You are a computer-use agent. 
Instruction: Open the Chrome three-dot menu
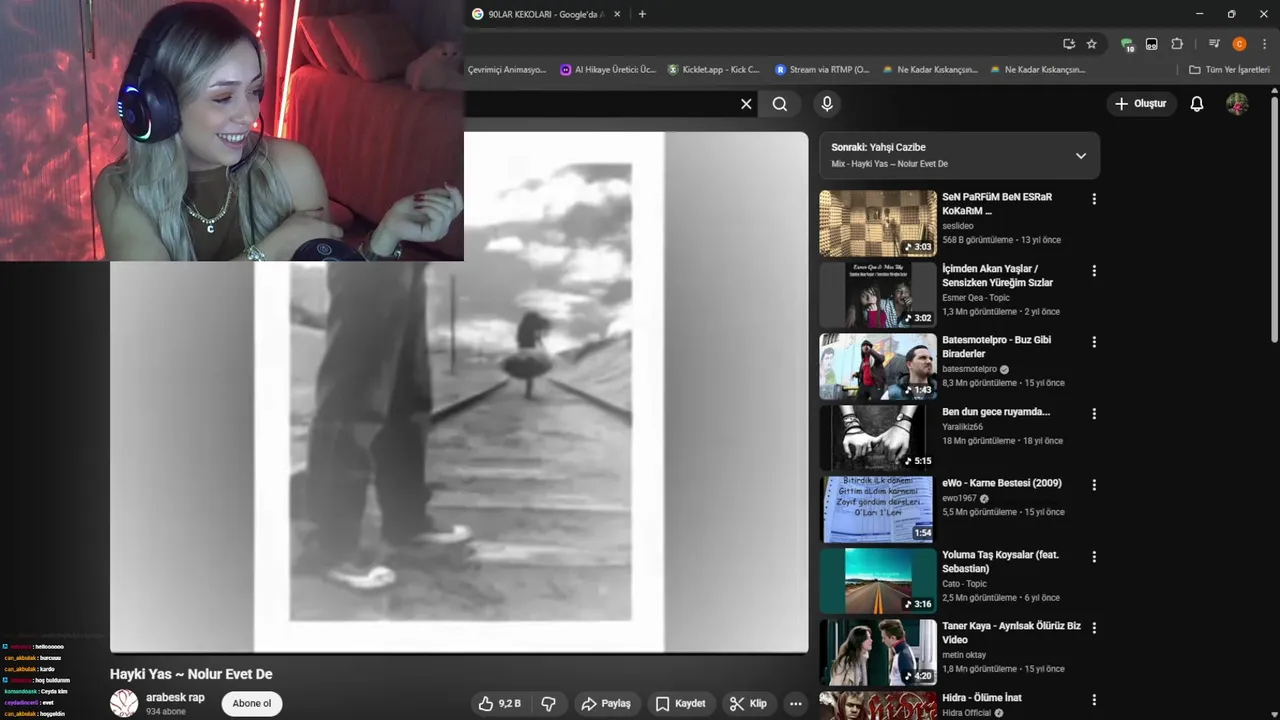coord(1264,44)
